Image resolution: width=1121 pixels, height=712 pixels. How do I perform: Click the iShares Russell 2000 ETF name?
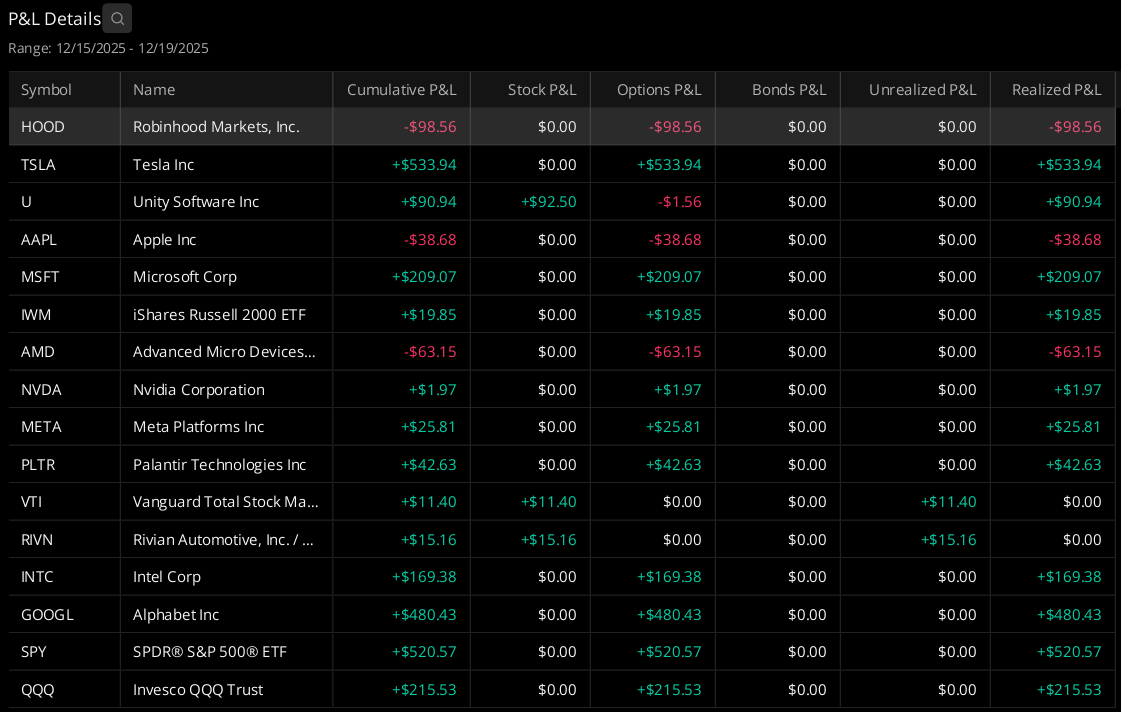pos(219,315)
